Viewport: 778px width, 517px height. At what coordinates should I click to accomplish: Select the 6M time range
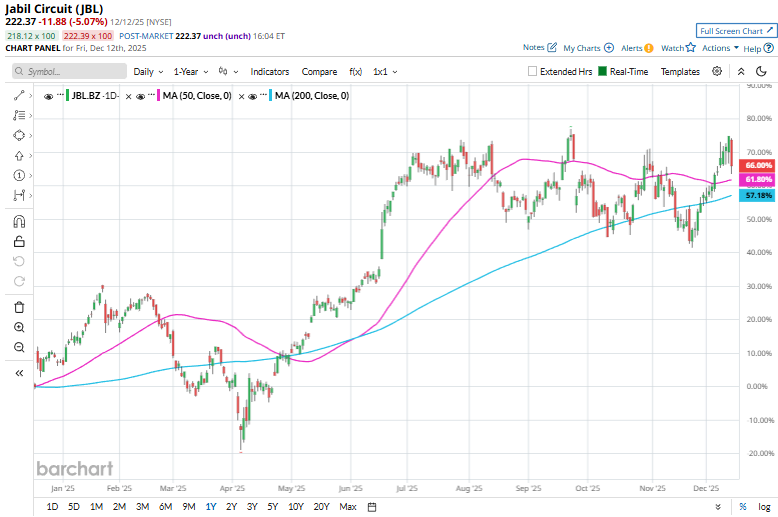tap(165, 507)
